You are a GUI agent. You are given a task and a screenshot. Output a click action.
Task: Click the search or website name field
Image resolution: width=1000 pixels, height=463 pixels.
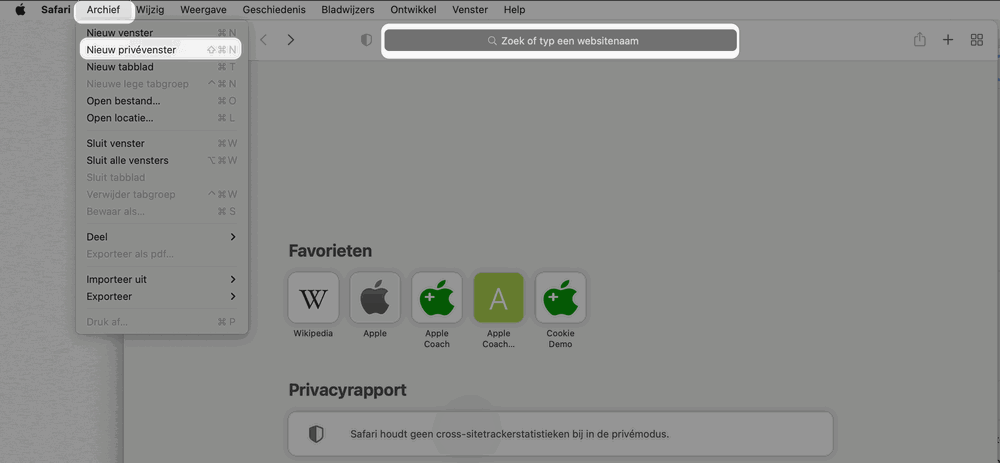560,41
